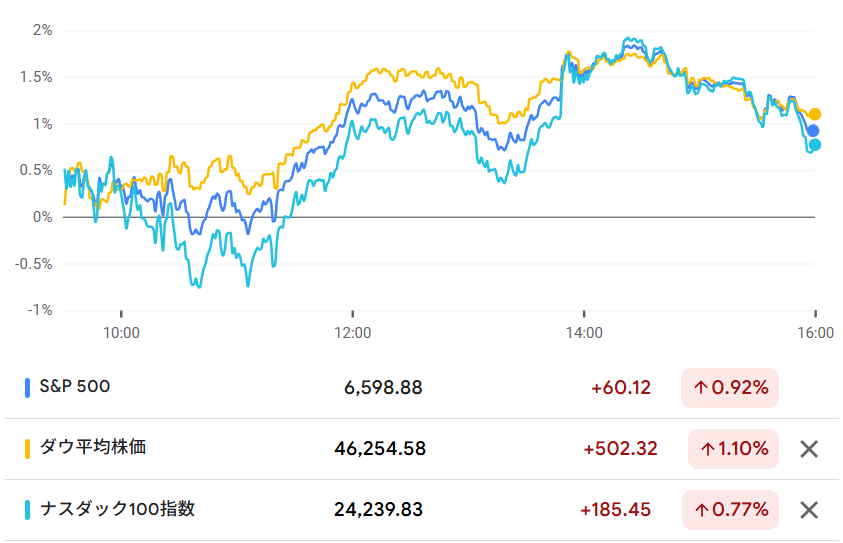Click the ダウ ↑1.10% change badge
The height and width of the screenshot is (543, 843).
733,449
